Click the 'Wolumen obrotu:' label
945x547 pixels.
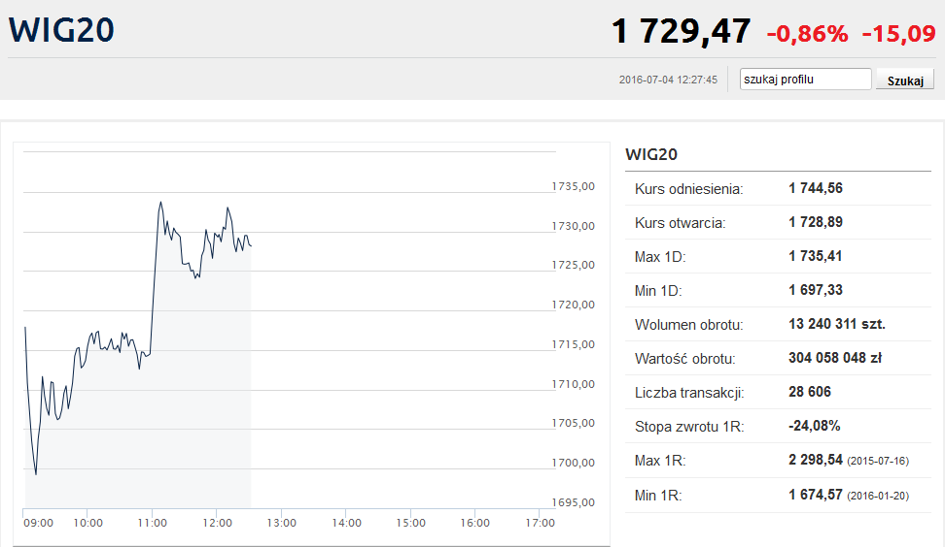[x=689, y=325]
